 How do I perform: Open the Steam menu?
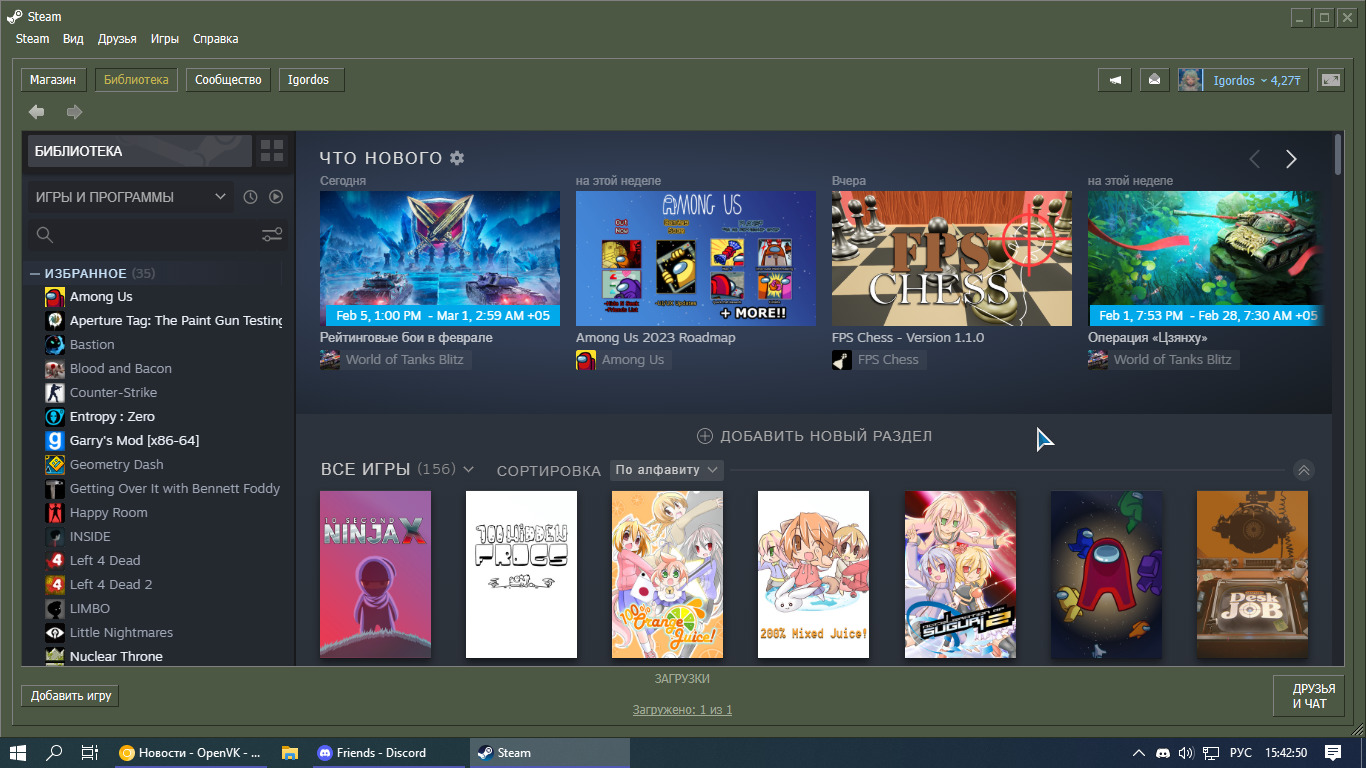33,39
